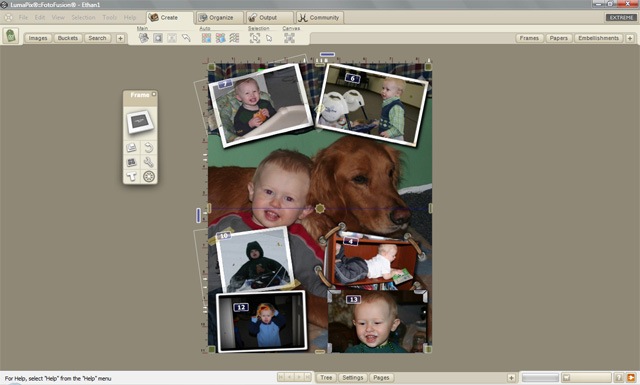The height and width of the screenshot is (385, 640).
Task: Click the last page navigation arrow
Action: pos(308,377)
